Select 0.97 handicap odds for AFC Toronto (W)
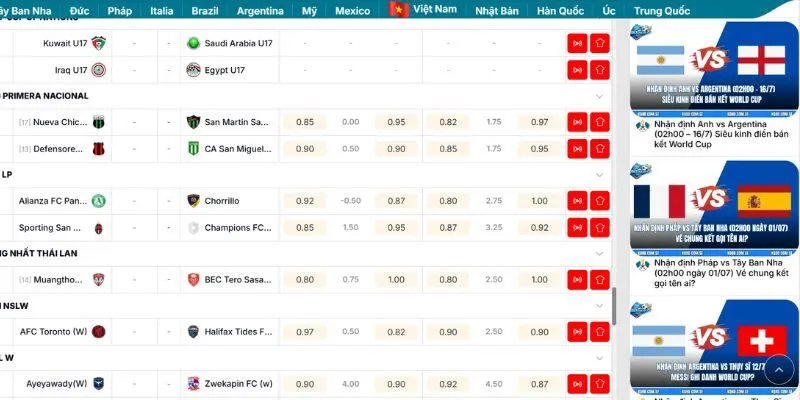This screenshot has height=400, width=800. click(x=305, y=332)
